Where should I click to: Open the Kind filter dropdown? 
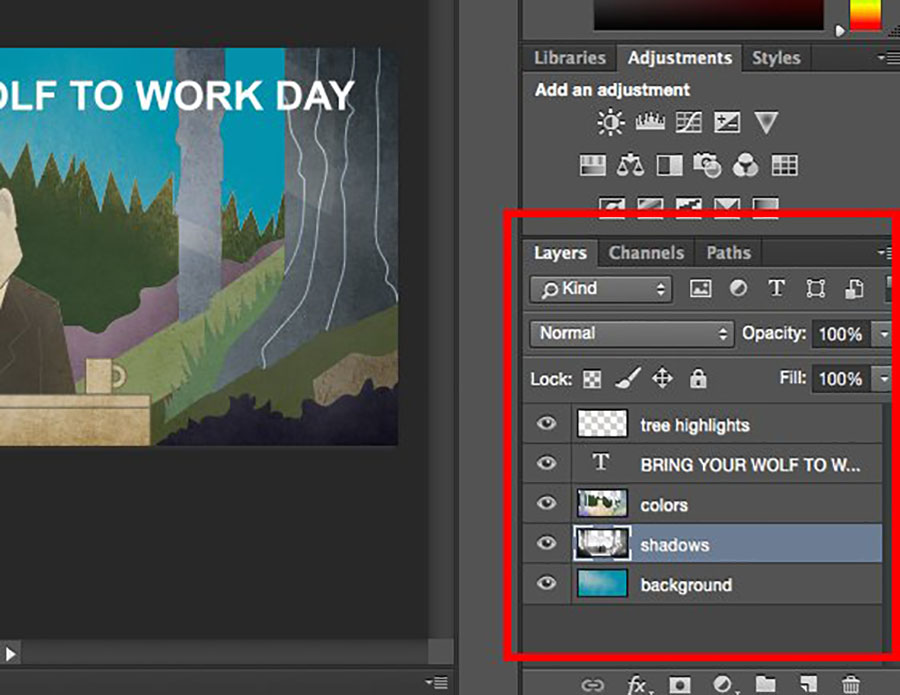tap(602, 289)
